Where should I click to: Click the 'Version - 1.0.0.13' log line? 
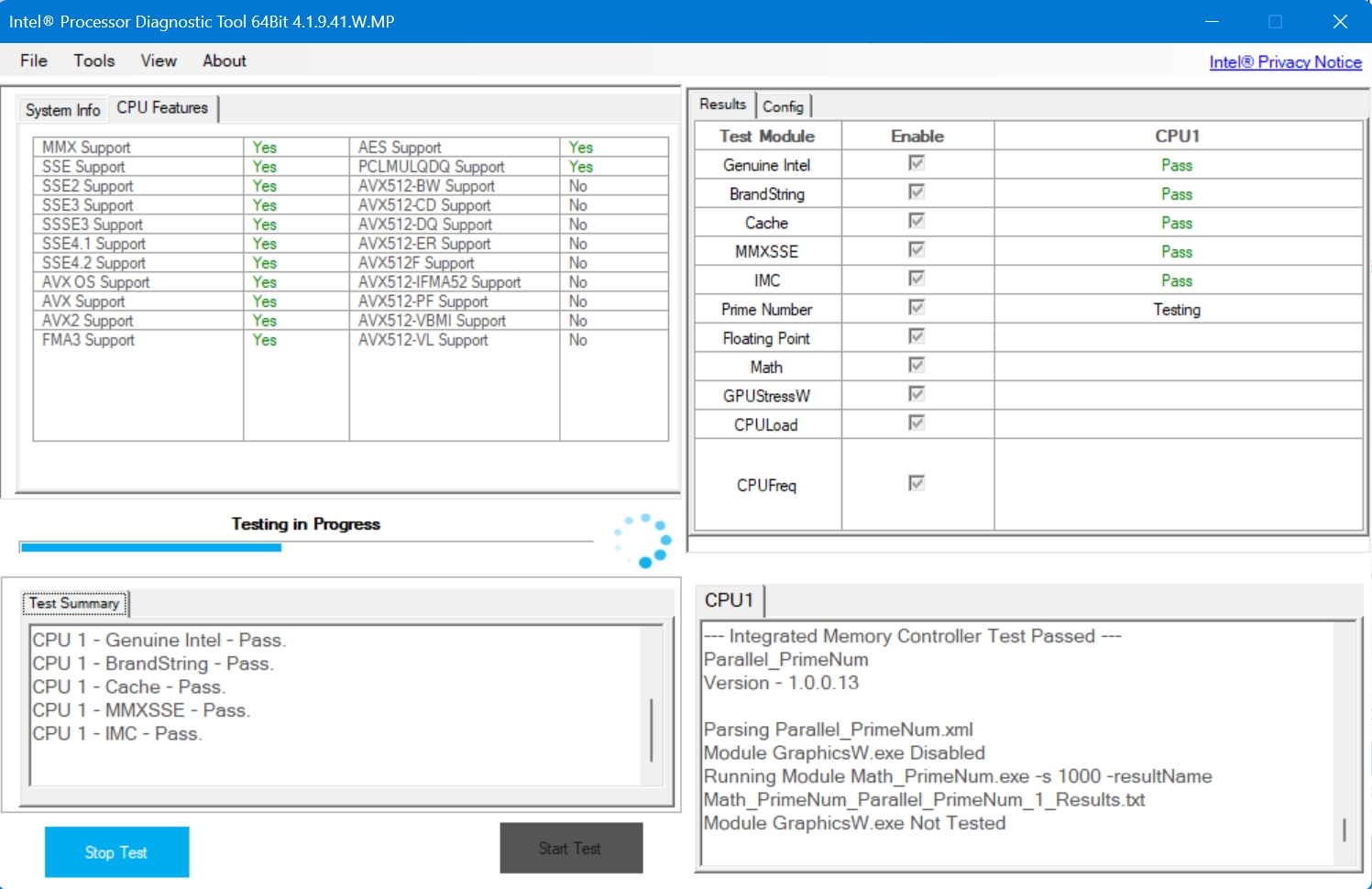pos(782,683)
